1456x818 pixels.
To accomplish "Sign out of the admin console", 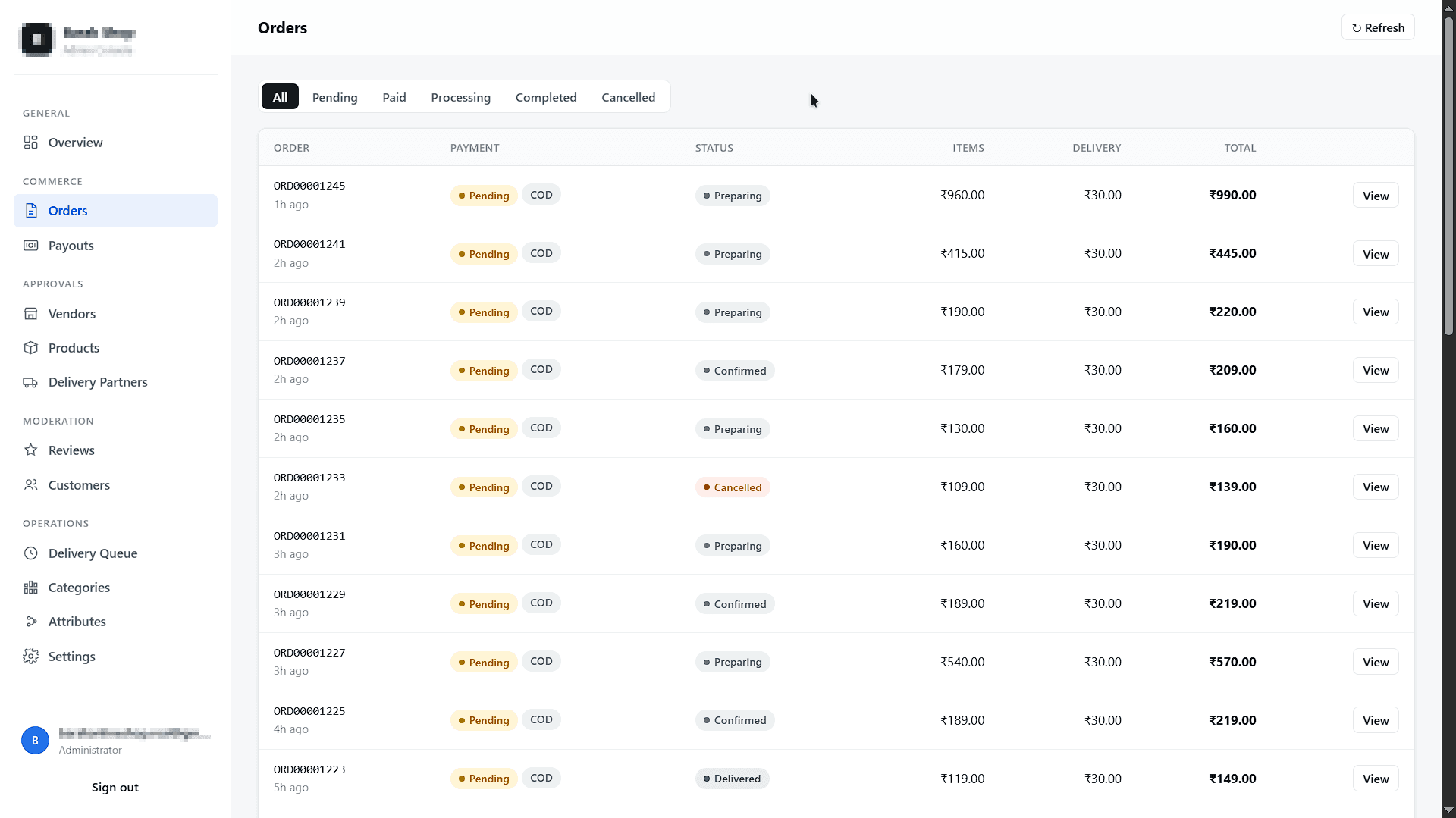I will [x=115, y=787].
